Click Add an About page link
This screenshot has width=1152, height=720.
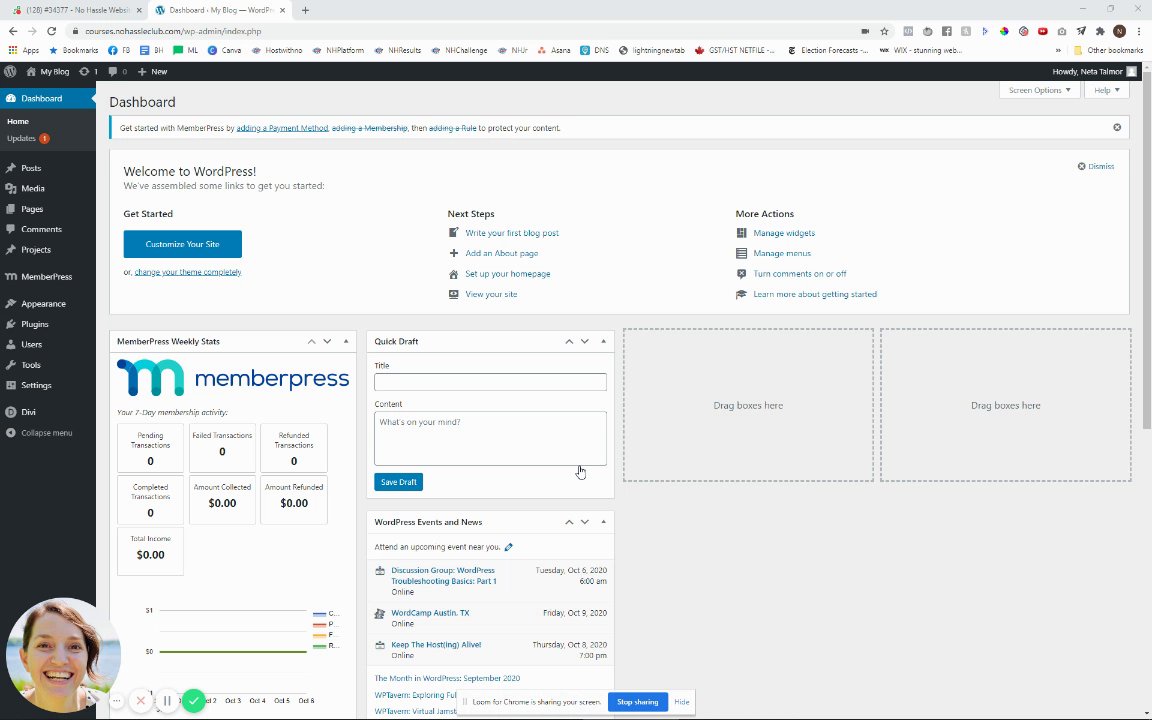click(x=502, y=253)
